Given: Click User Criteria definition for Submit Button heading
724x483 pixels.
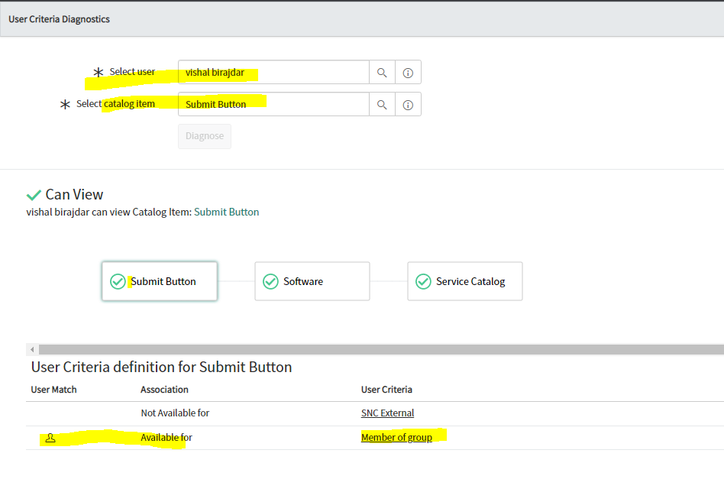Looking at the screenshot, I should point(162,367).
